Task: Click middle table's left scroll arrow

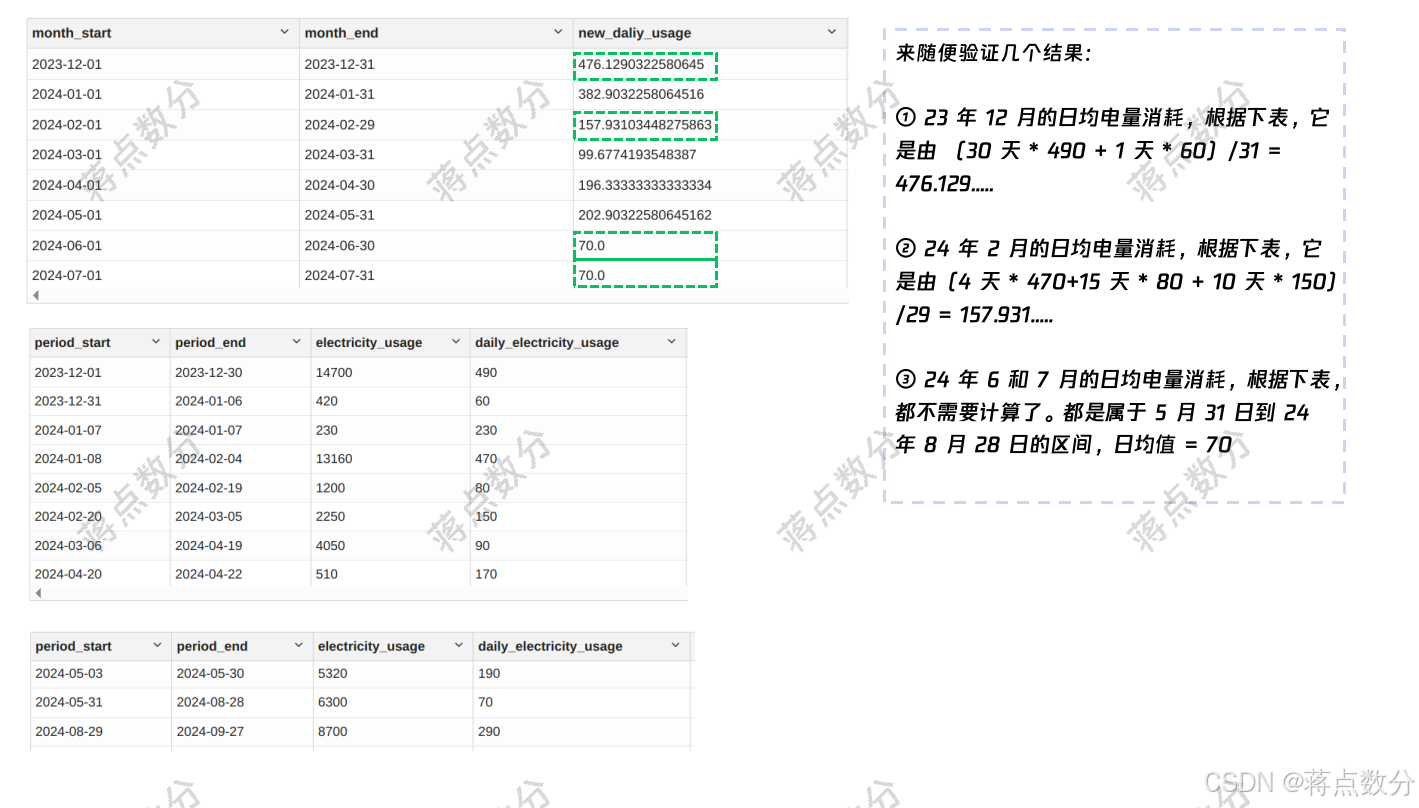Action: [37, 593]
